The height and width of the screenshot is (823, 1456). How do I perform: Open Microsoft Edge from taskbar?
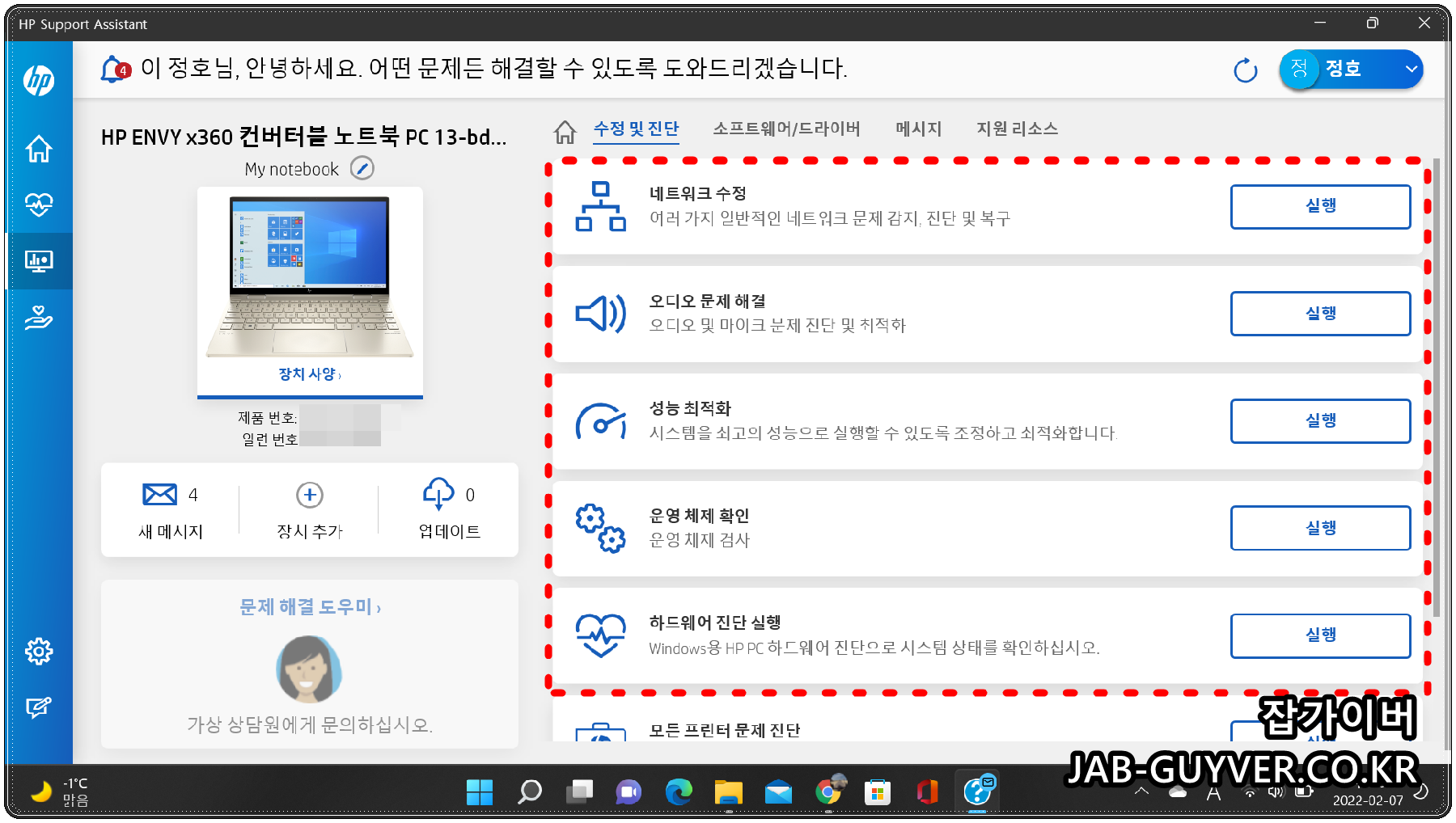tap(679, 792)
